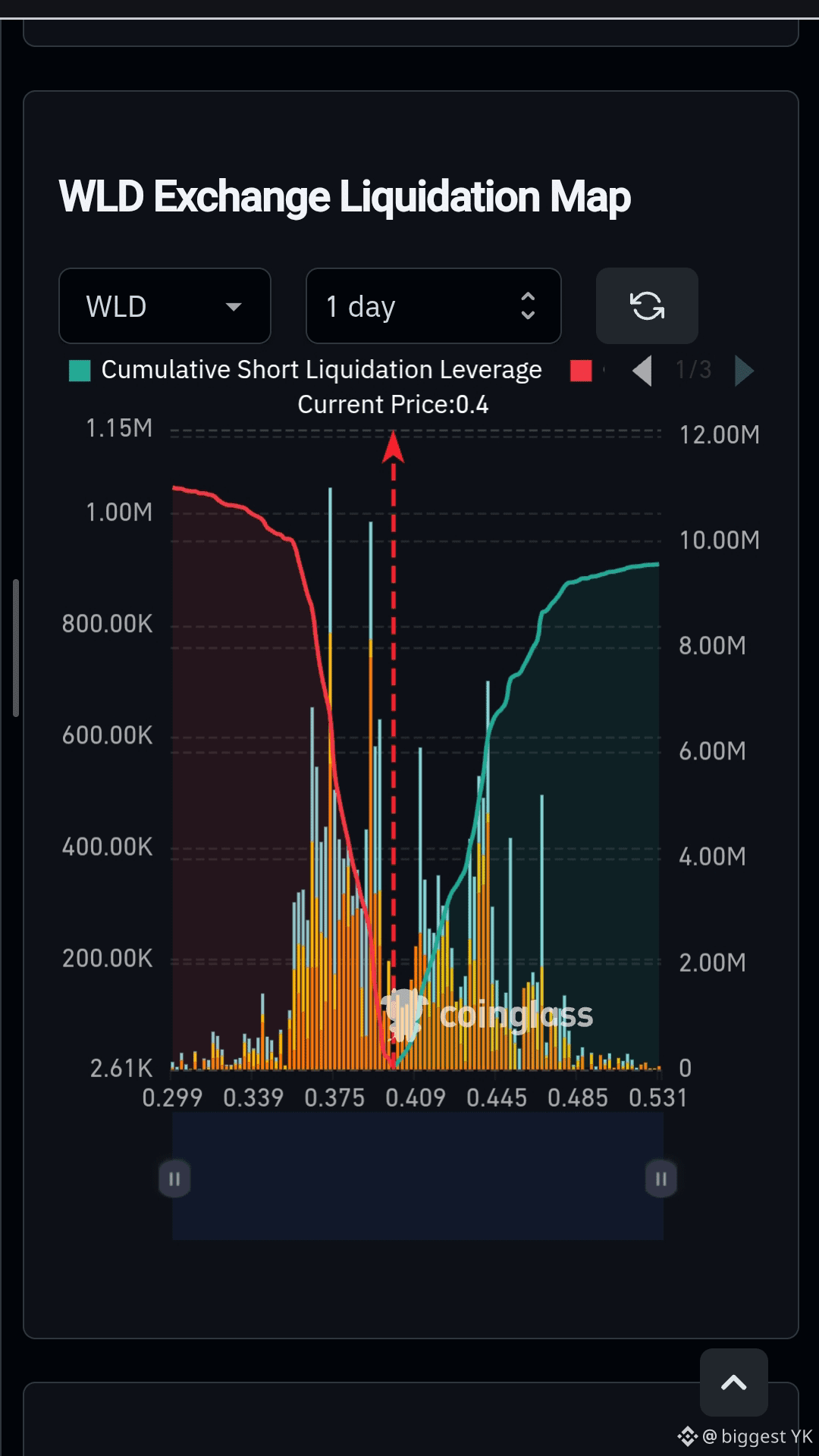Screen dimensions: 819x1456
Task: Click the 'Current Price:0.4' label
Action: (393, 405)
